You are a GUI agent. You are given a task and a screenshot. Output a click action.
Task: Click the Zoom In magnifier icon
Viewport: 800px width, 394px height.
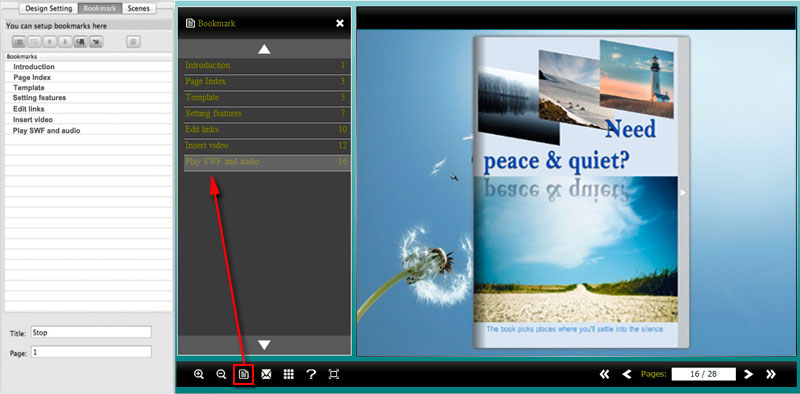(x=199, y=374)
